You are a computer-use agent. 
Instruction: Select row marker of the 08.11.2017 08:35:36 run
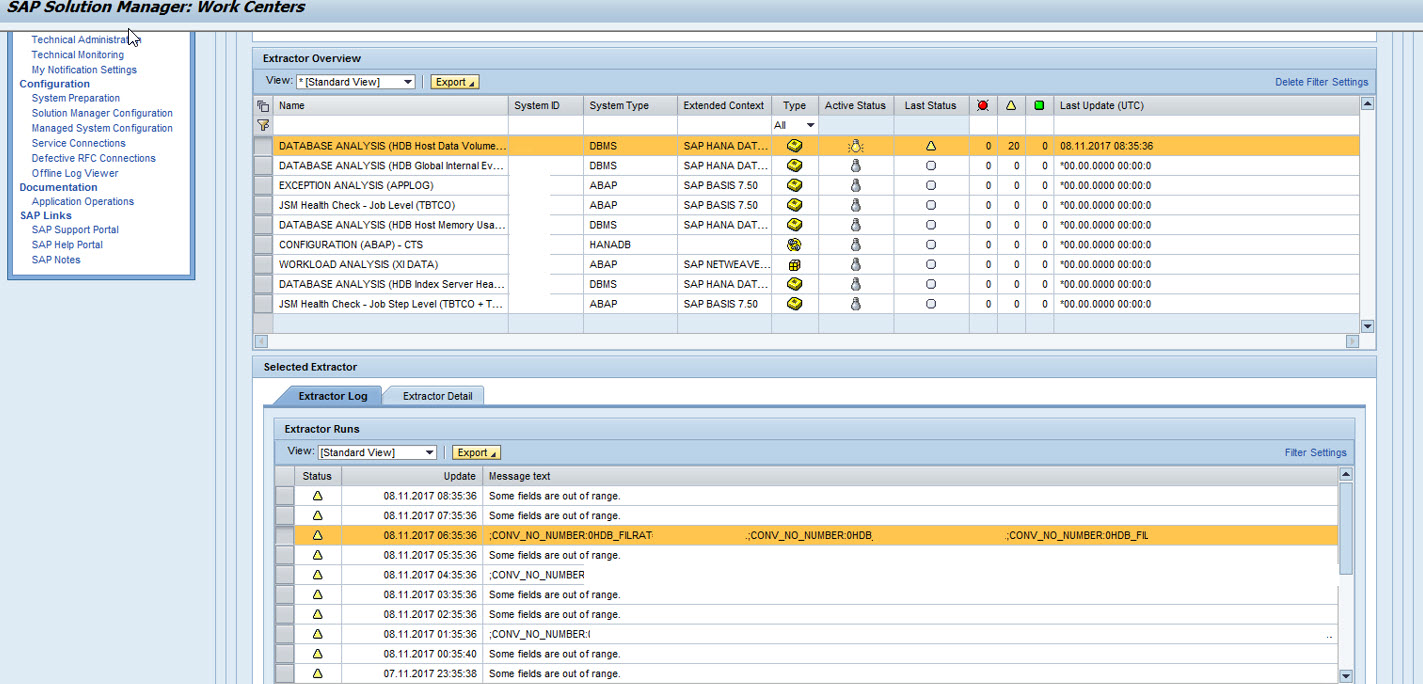[x=284, y=496]
